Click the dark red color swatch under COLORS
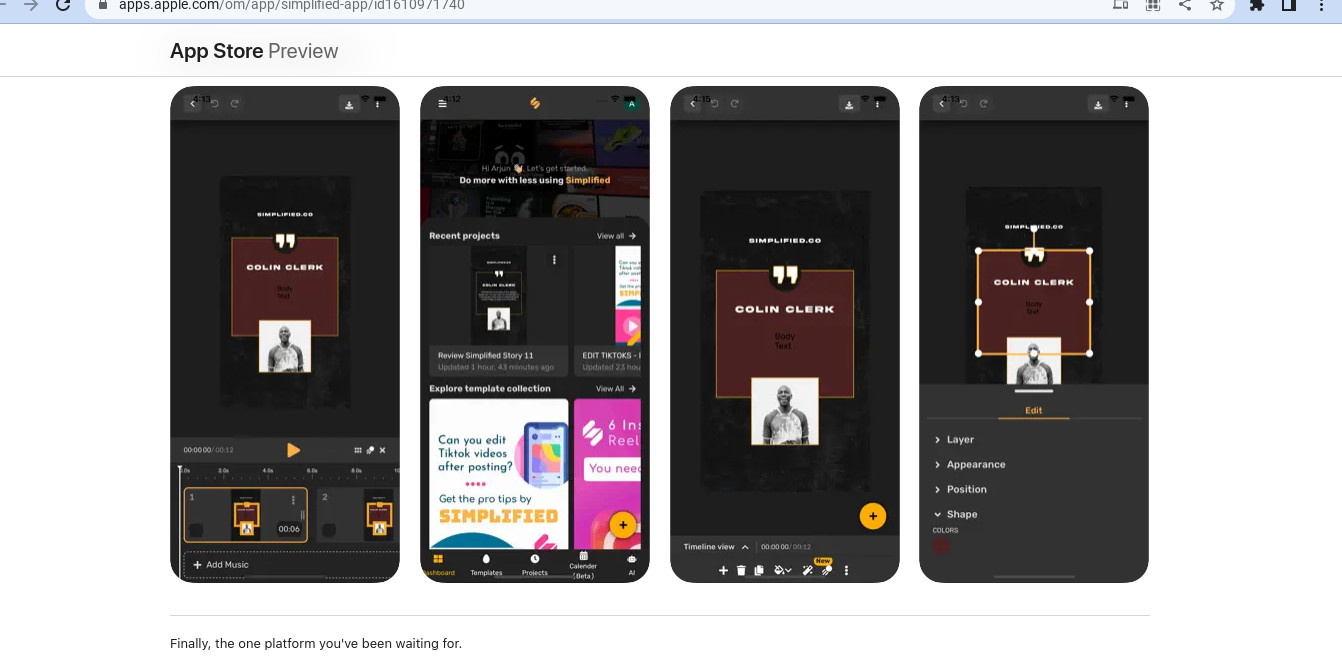 click(x=941, y=546)
